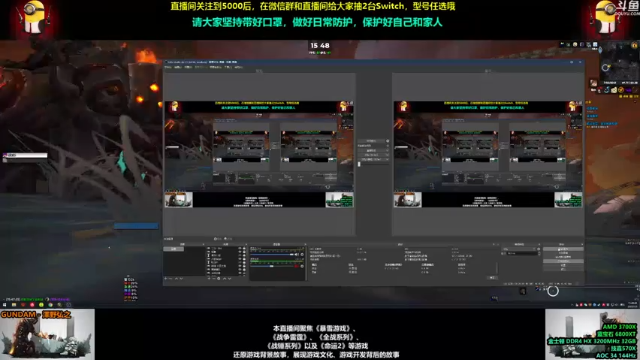Viewport: 640px width, 360px height.
Task: Remove the selected scene with the minus icon
Action: tap(170, 278)
